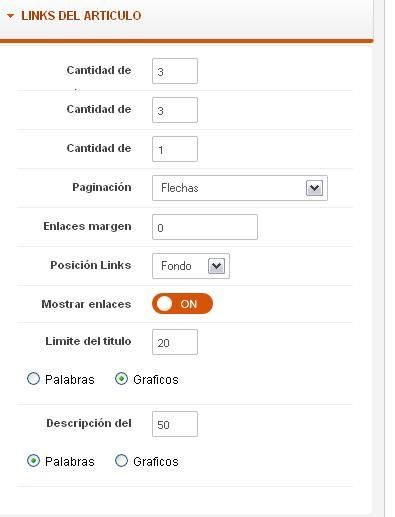
Task: Select Palabras radio under Descripción del
Action: pos(33,461)
